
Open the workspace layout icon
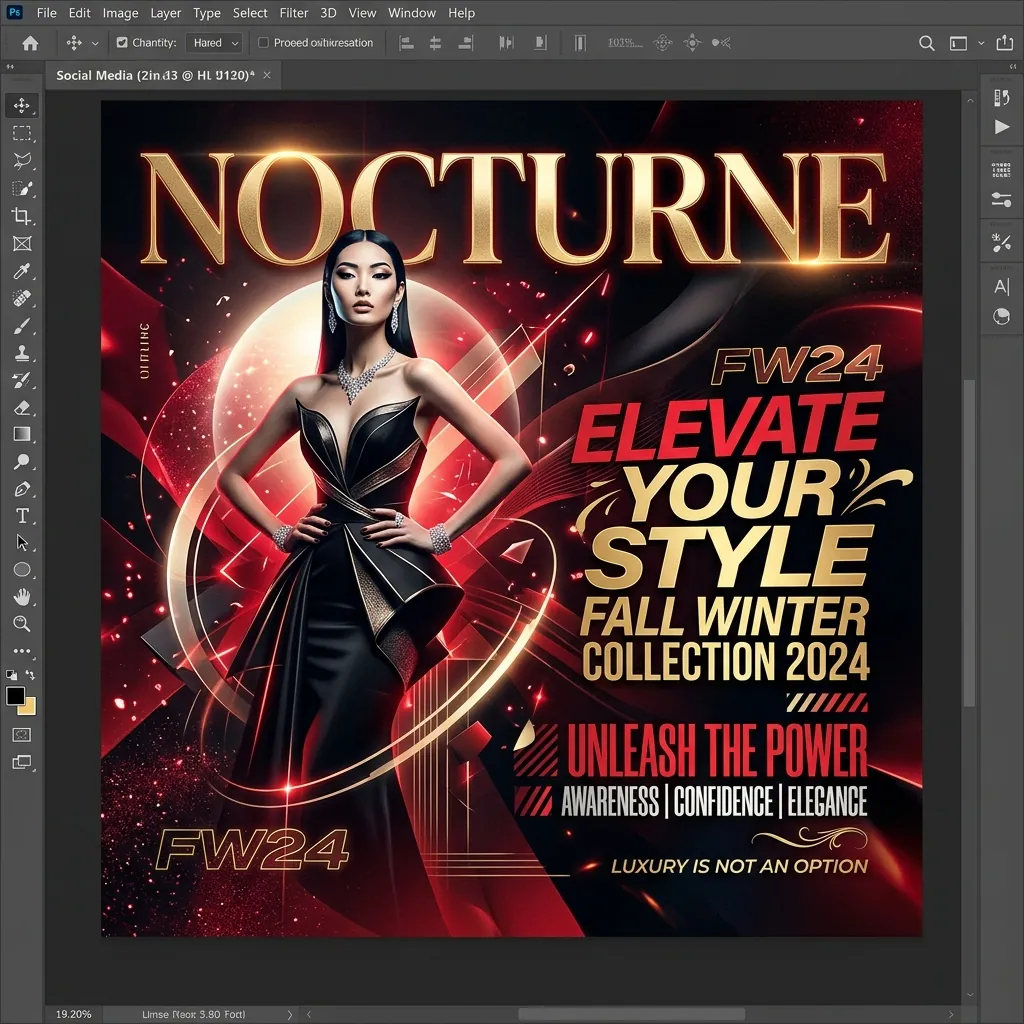click(958, 43)
